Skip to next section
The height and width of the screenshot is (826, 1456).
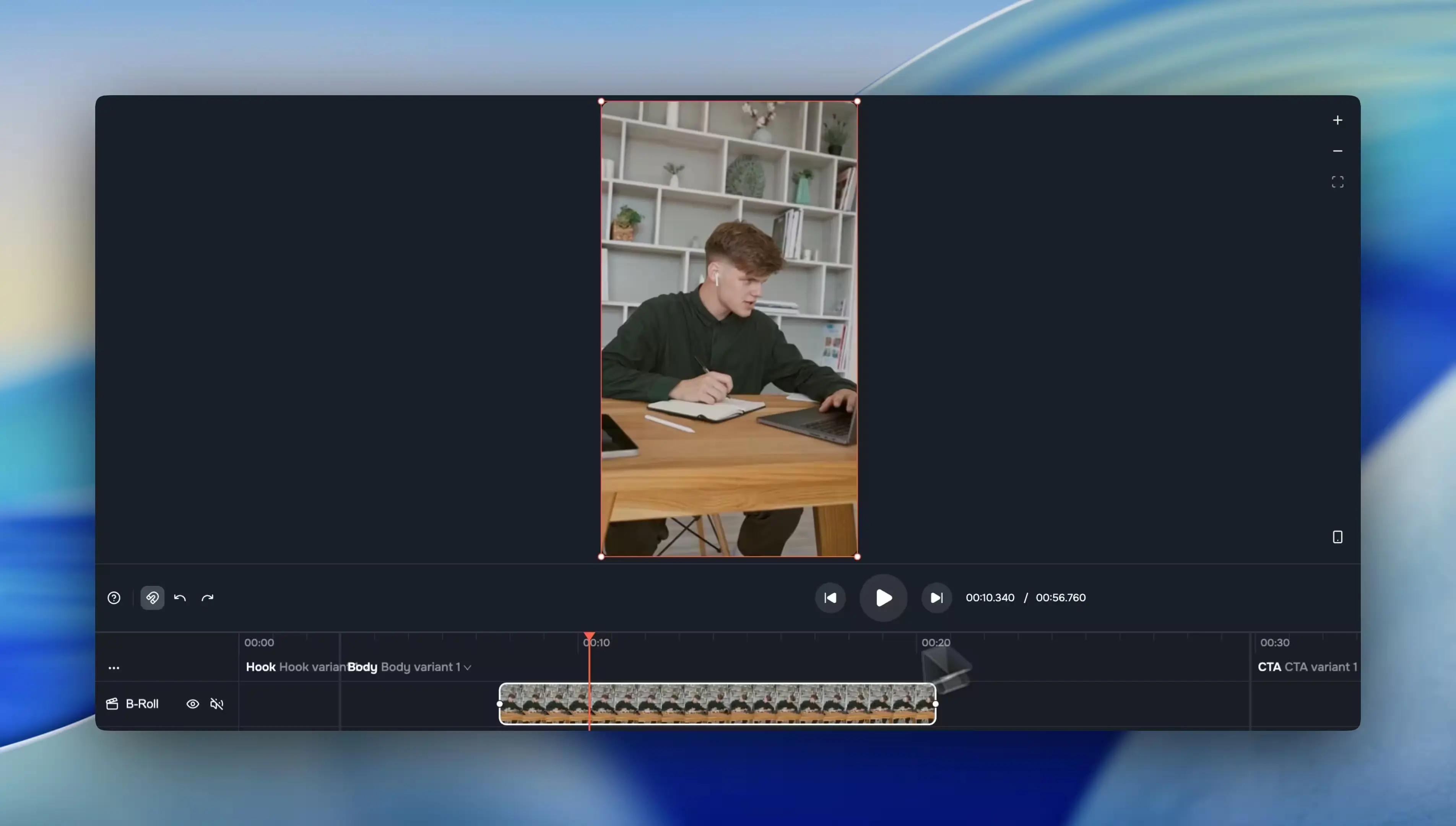coord(936,598)
